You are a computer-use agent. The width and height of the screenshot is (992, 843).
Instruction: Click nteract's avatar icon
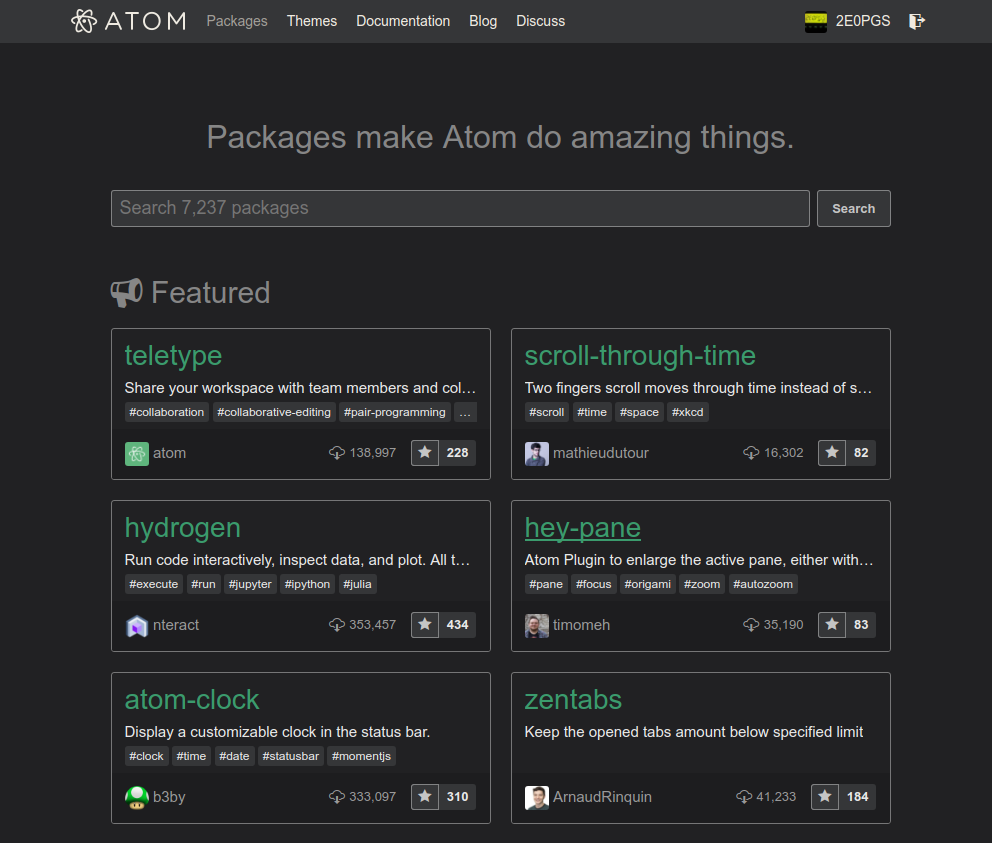[x=137, y=625]
